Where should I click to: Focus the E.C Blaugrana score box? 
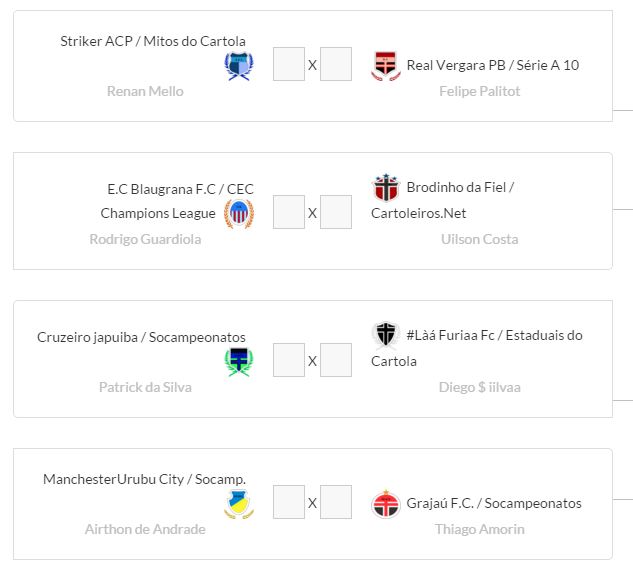pos(288,212)
